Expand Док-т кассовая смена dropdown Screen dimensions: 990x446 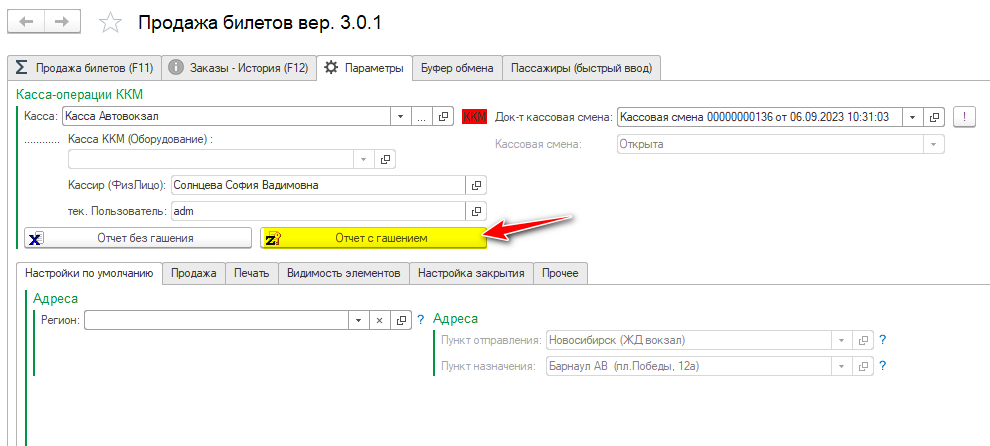(912, 117)
